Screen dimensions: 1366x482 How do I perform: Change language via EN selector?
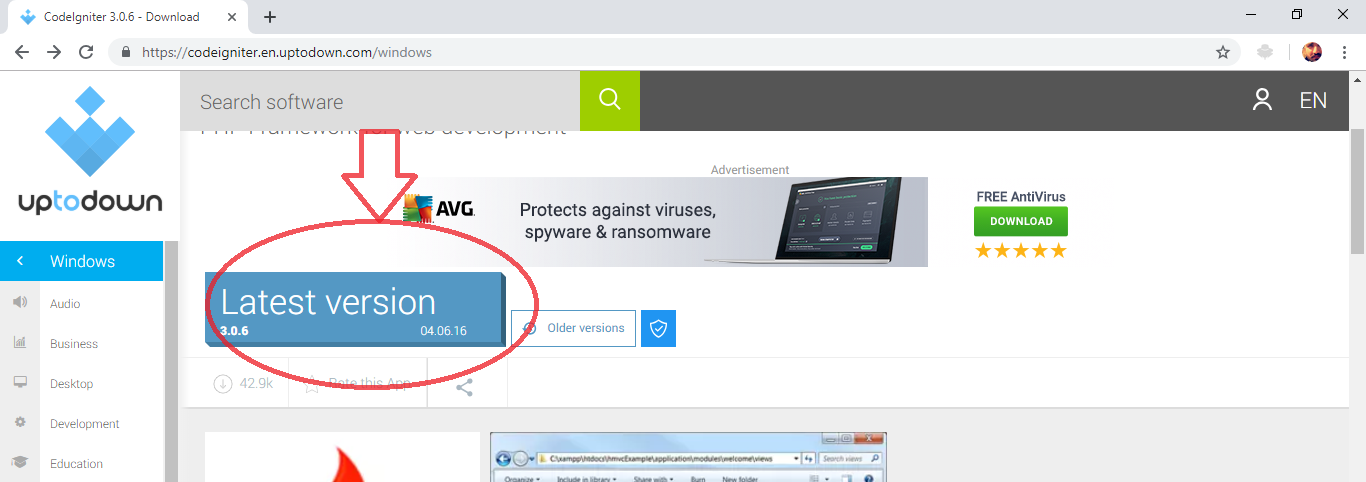(1313, 100)
